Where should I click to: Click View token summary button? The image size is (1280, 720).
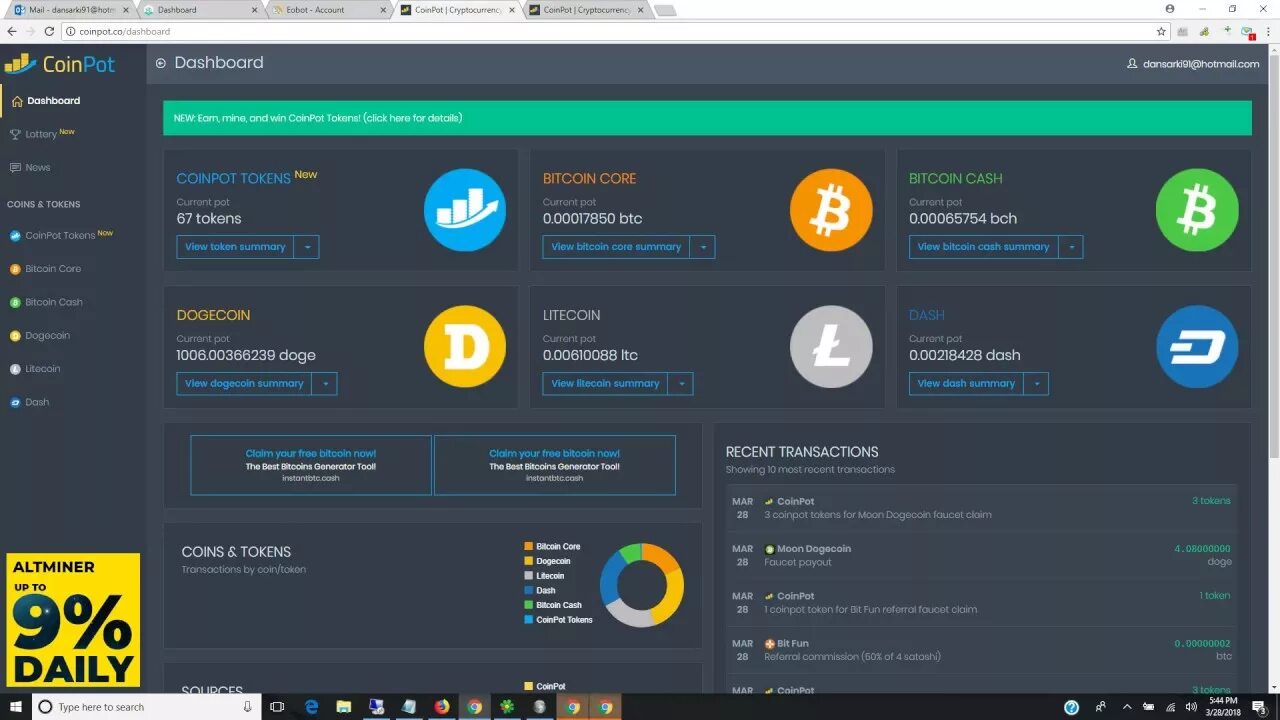click(x=235, y=247)
